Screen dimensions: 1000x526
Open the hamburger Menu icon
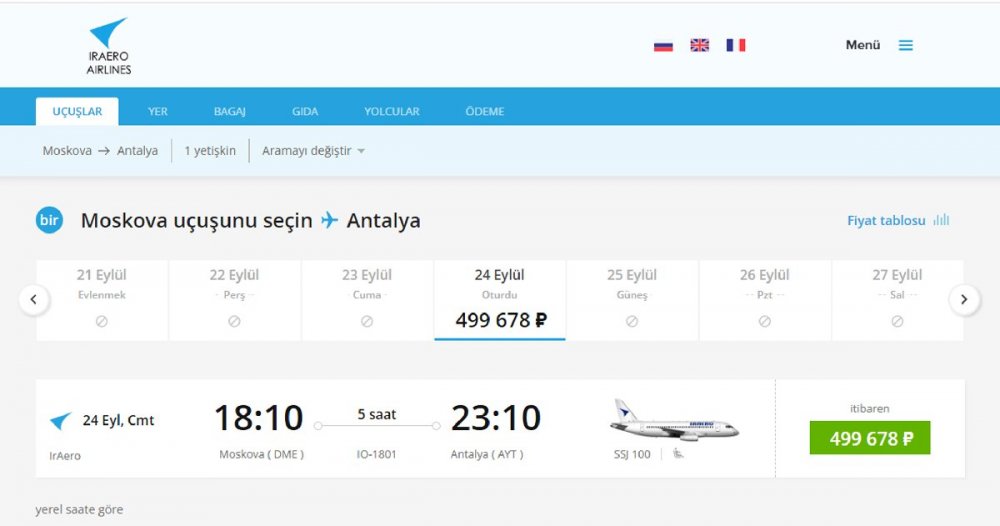905,45
